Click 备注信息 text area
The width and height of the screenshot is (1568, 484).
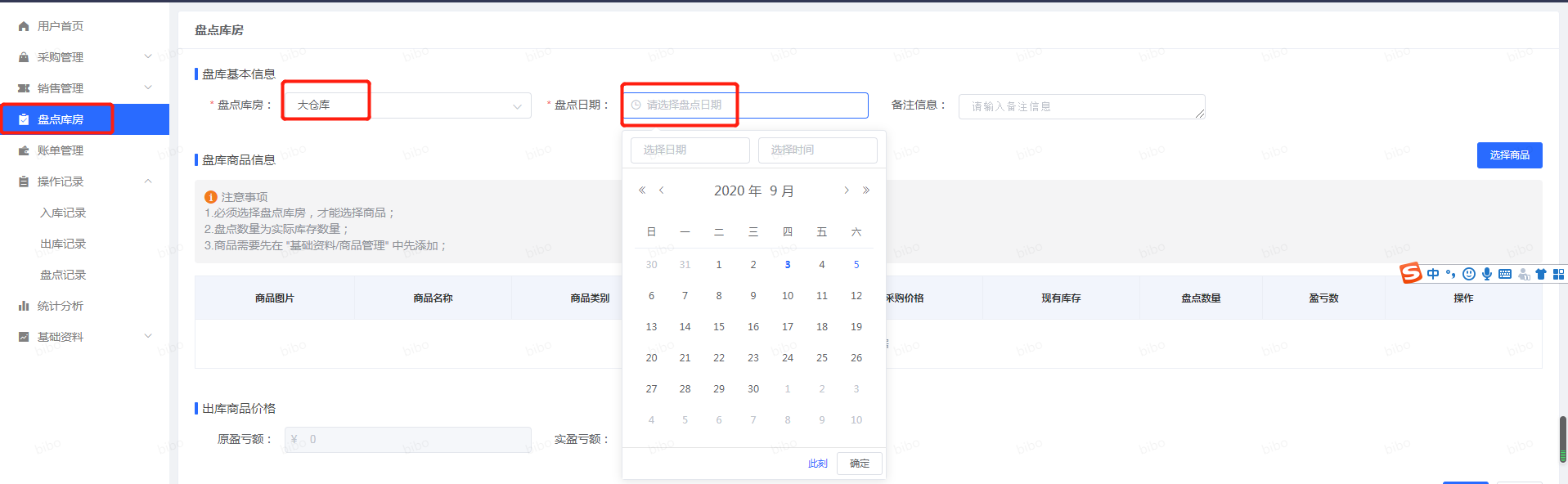pyautogui.click(x=1081, y=106)
